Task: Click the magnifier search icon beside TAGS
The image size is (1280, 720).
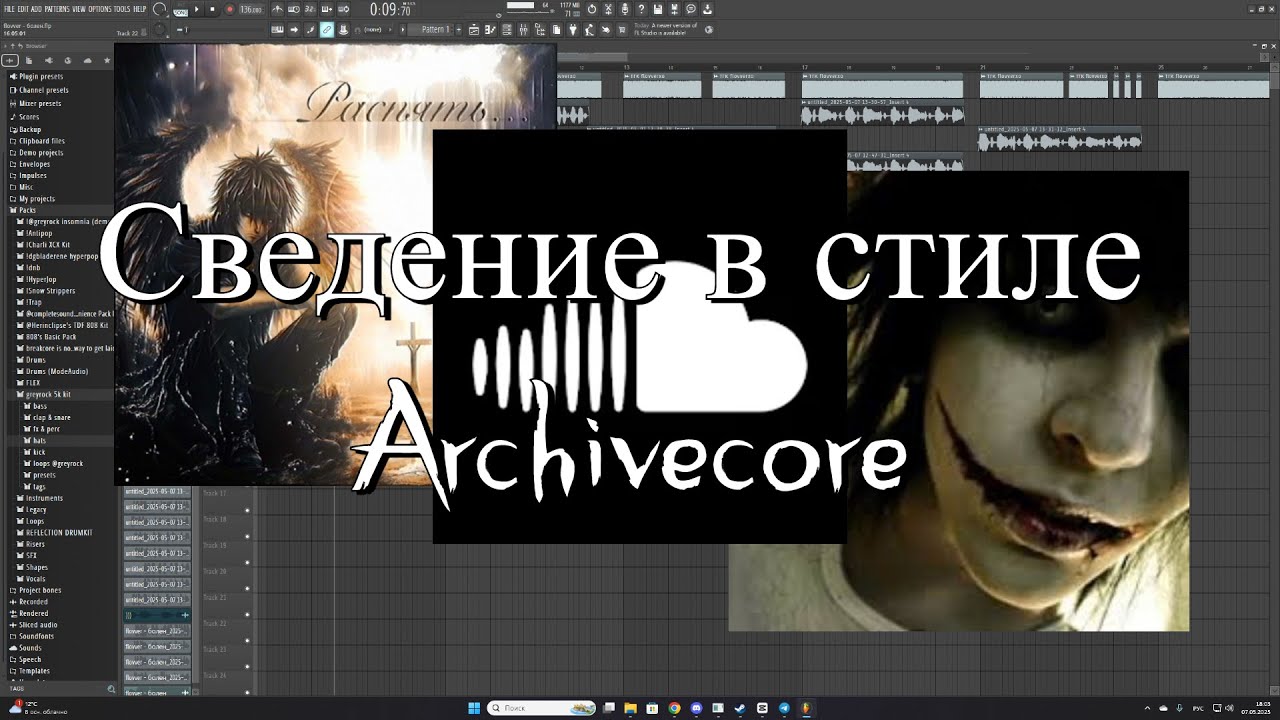Action: 111,688
